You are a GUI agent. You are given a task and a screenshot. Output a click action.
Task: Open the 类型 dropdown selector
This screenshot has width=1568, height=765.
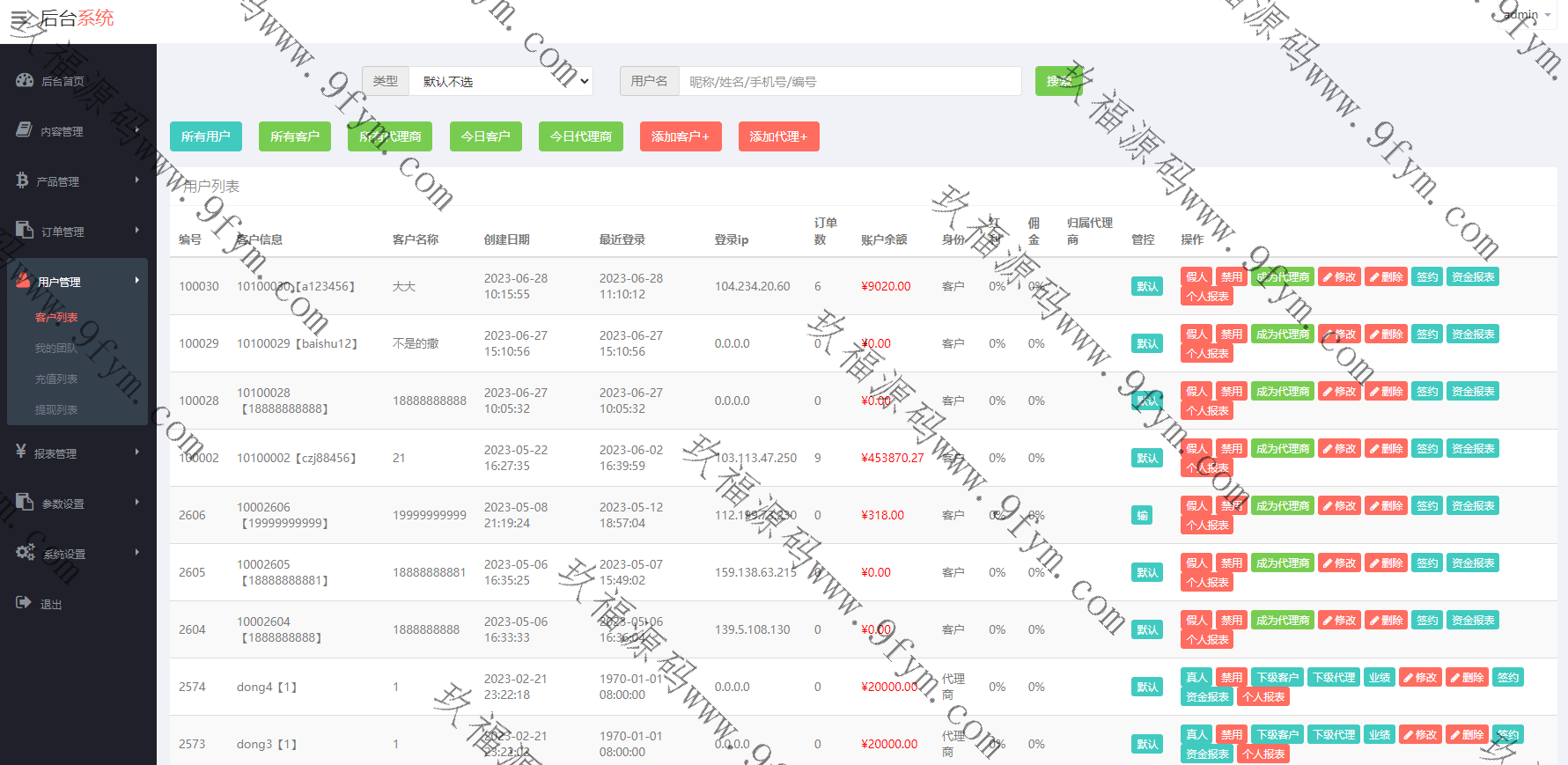click(502, 82)
